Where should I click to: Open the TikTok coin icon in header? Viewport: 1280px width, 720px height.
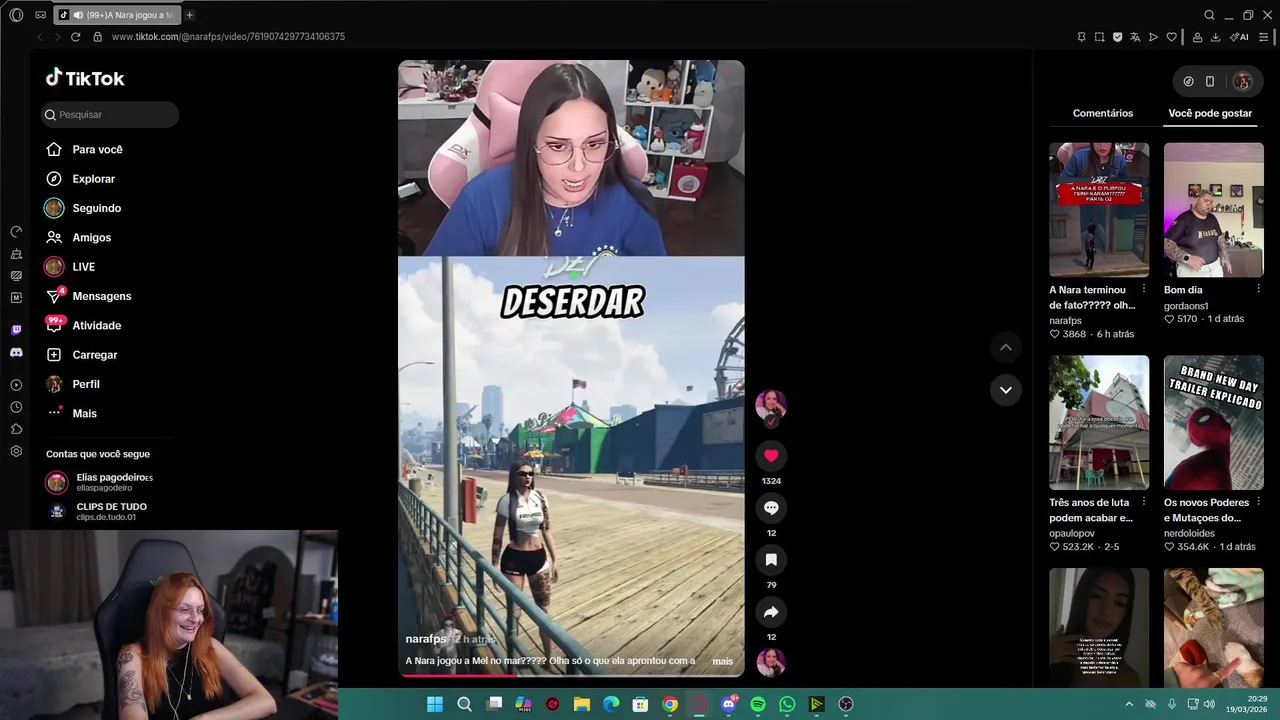1188,82
